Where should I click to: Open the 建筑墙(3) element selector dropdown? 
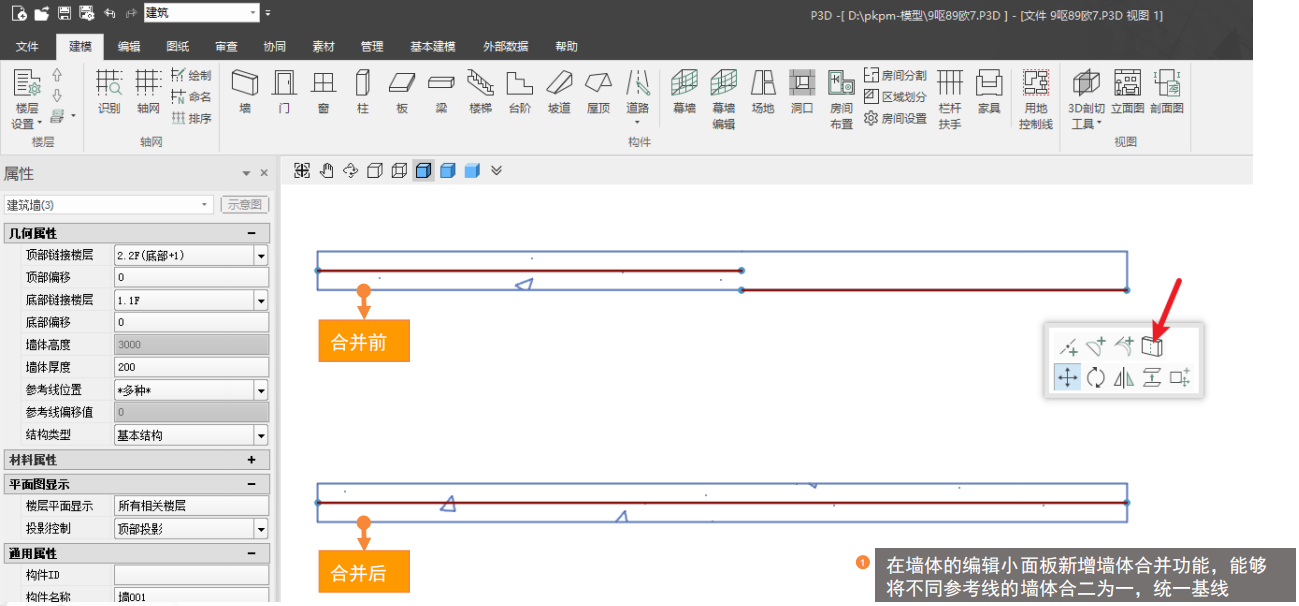tap(206, 205)
